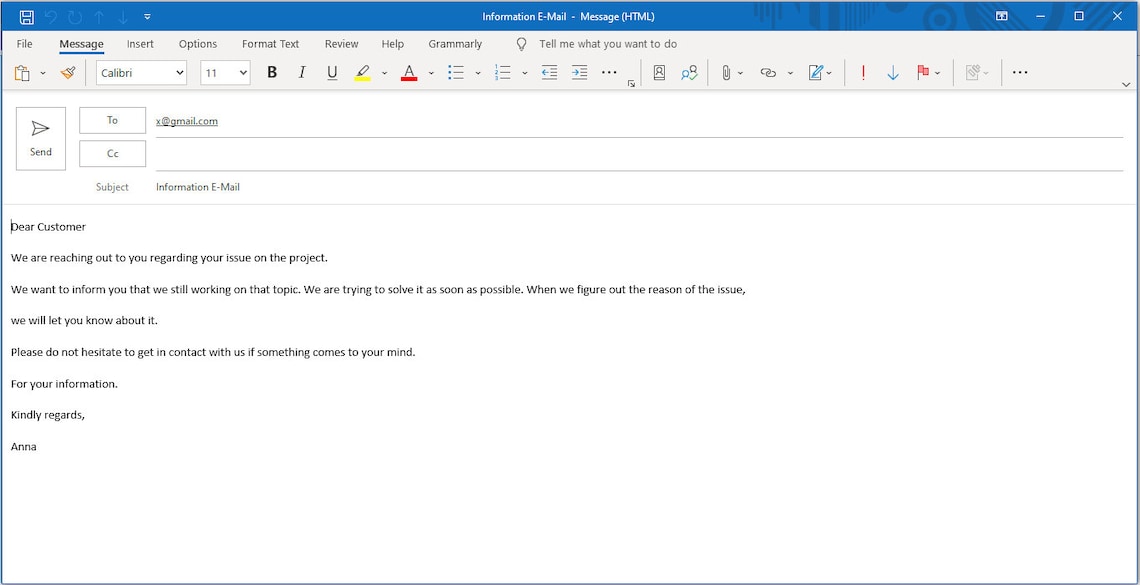Click the Signature icon
Image resolution: width=1140 pixels, height=585 pixels.
click(x=816, y=73)
